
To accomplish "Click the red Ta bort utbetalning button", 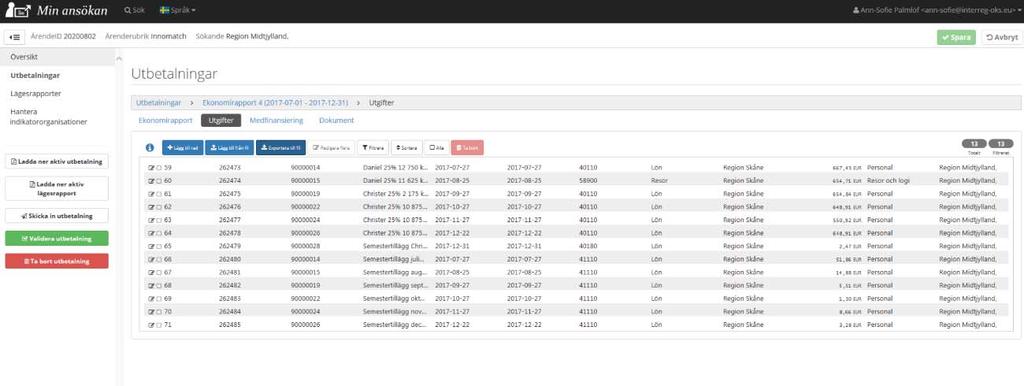I will click(57, 261).
